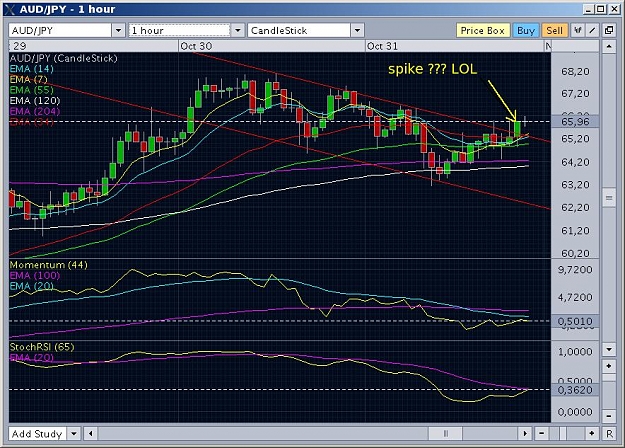
Task: Select the EMA (204) legend label
Action: pos(35,111)
